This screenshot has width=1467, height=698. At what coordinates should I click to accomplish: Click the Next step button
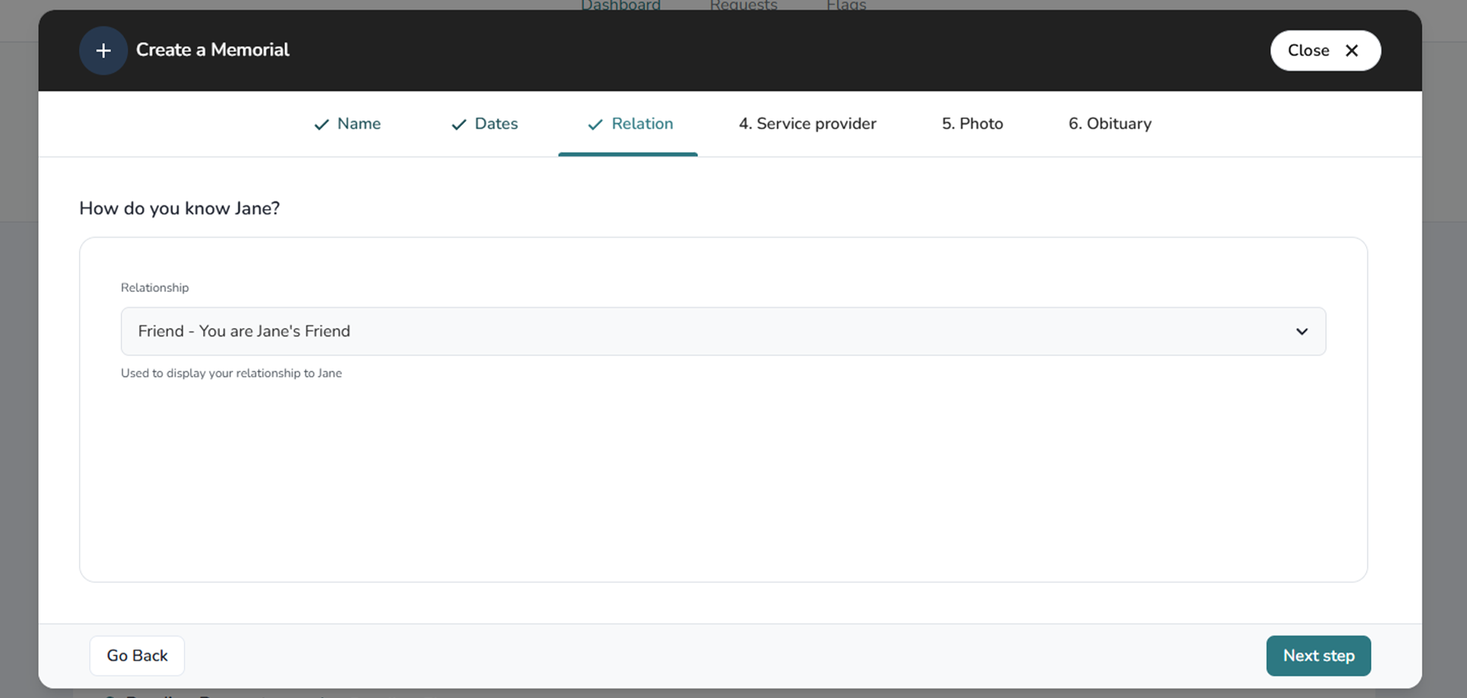coord(1317,656)
